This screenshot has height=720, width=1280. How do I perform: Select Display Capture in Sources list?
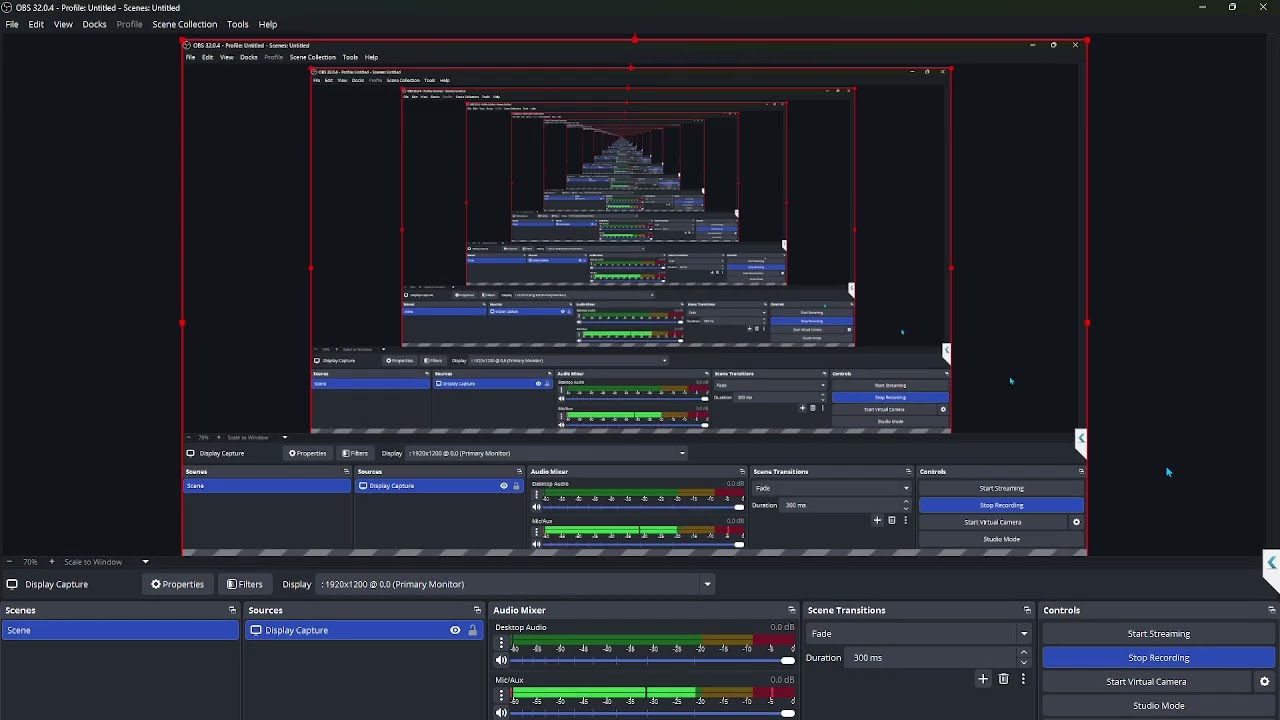tap(363, 630)
